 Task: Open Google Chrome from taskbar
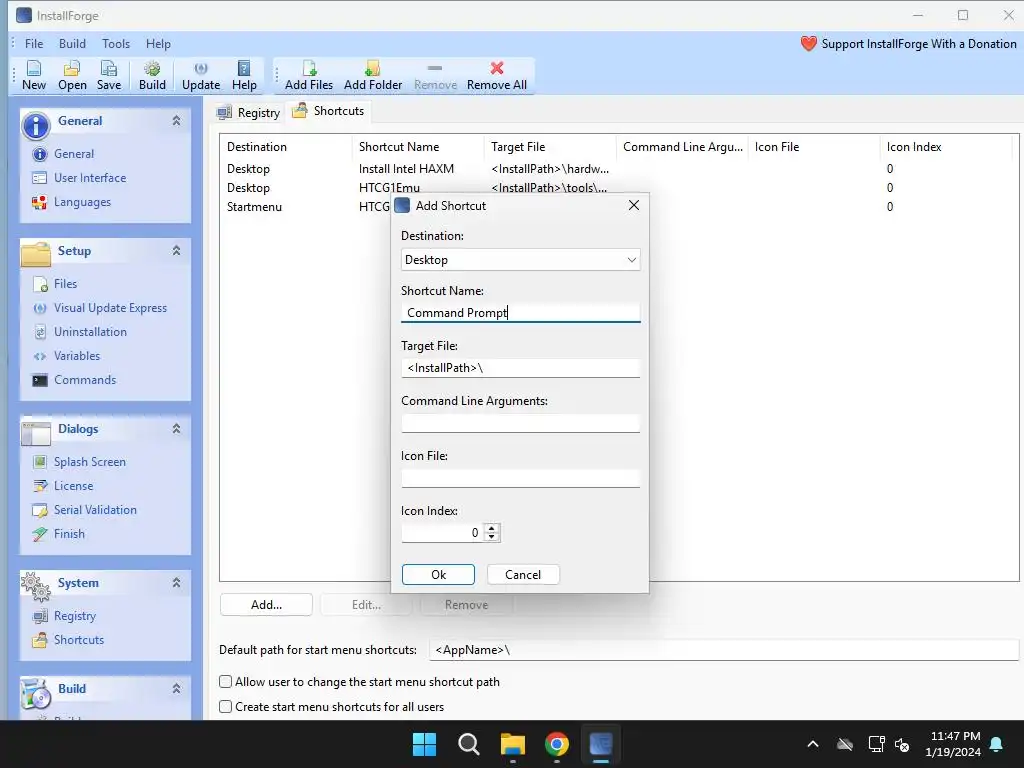556,744
